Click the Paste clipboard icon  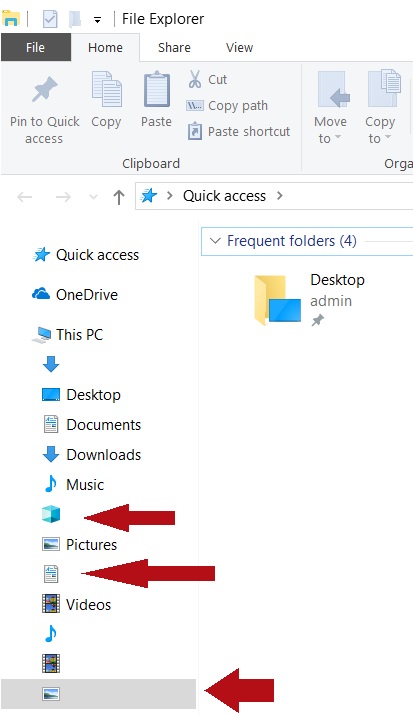[156, 89]
